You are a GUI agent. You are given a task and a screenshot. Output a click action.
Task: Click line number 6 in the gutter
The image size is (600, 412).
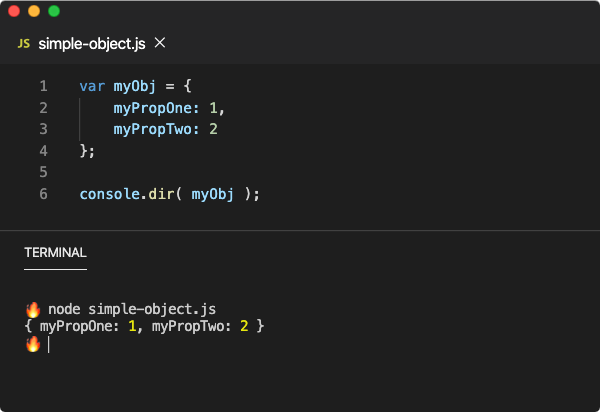click(x=44, y=194)
